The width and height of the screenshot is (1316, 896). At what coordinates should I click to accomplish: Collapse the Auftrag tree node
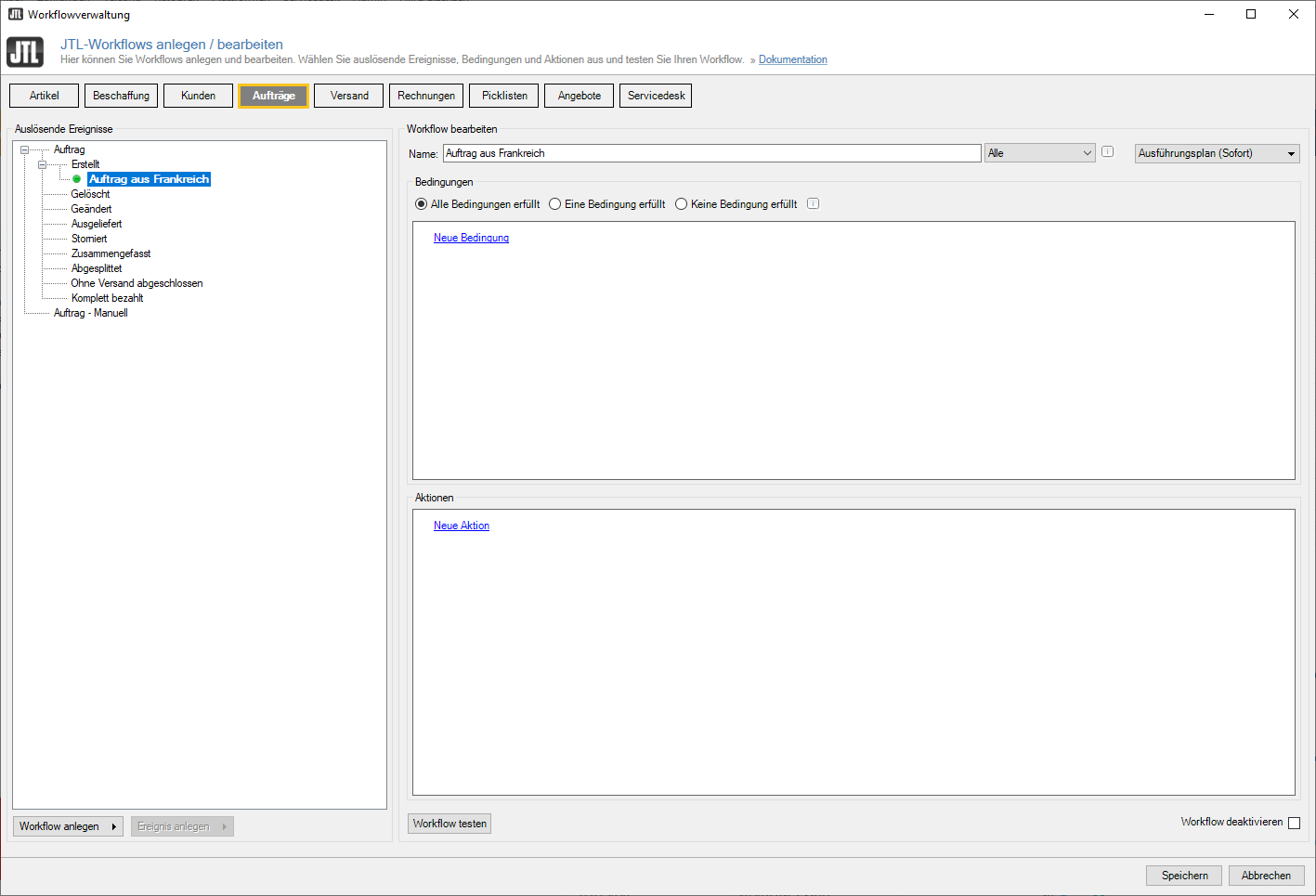(x=24, y=149)
